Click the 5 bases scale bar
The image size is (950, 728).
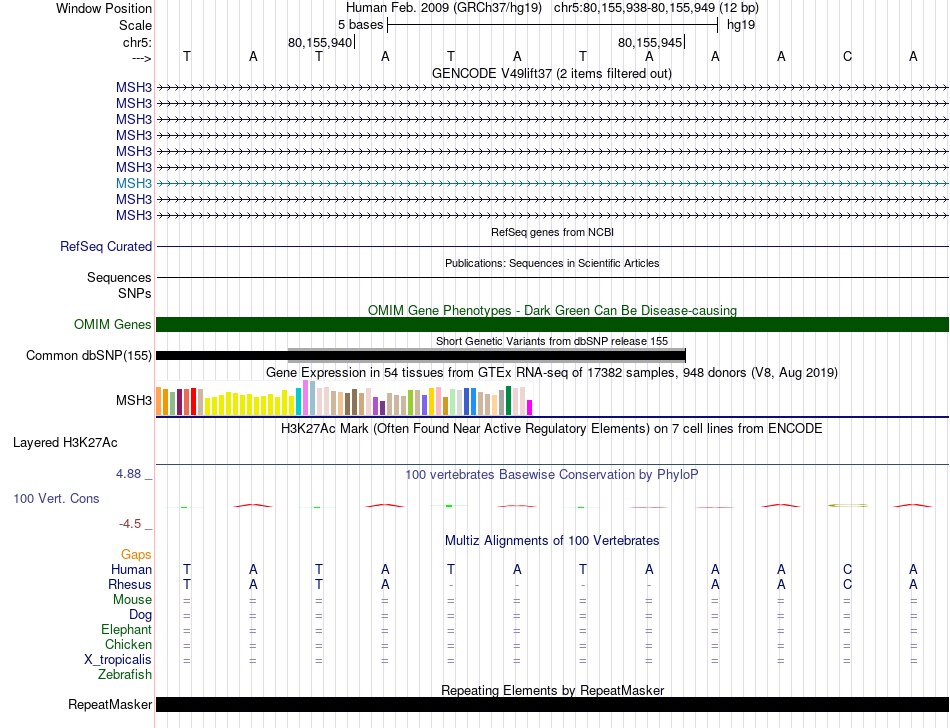(553, 25)
